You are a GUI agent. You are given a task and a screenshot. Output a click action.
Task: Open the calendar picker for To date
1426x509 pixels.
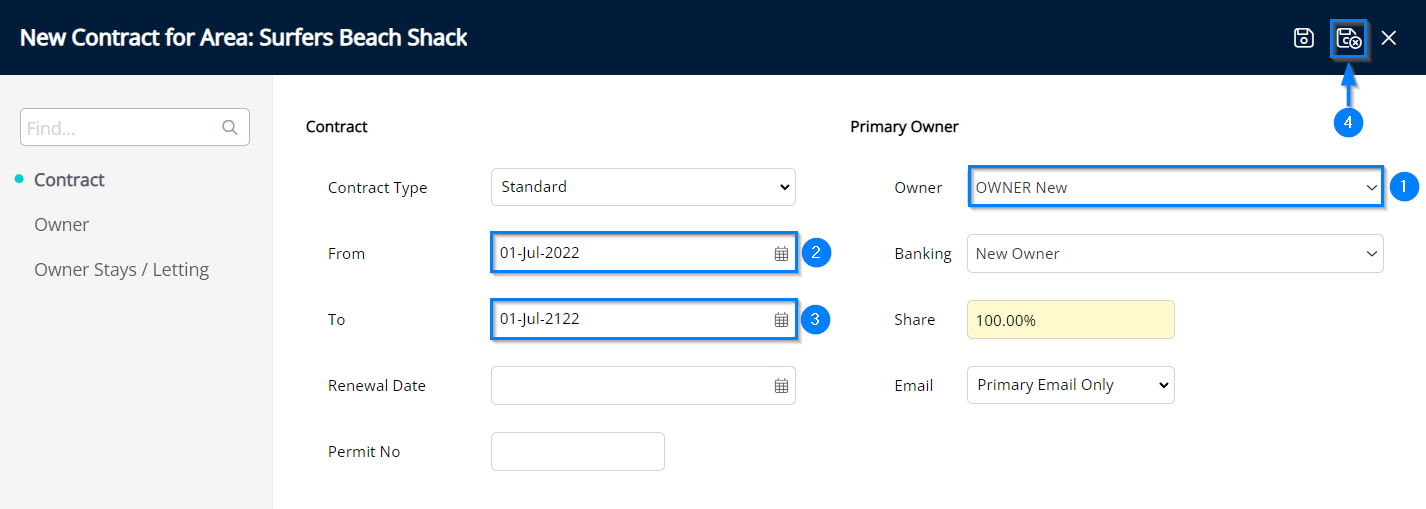(781, 320)
